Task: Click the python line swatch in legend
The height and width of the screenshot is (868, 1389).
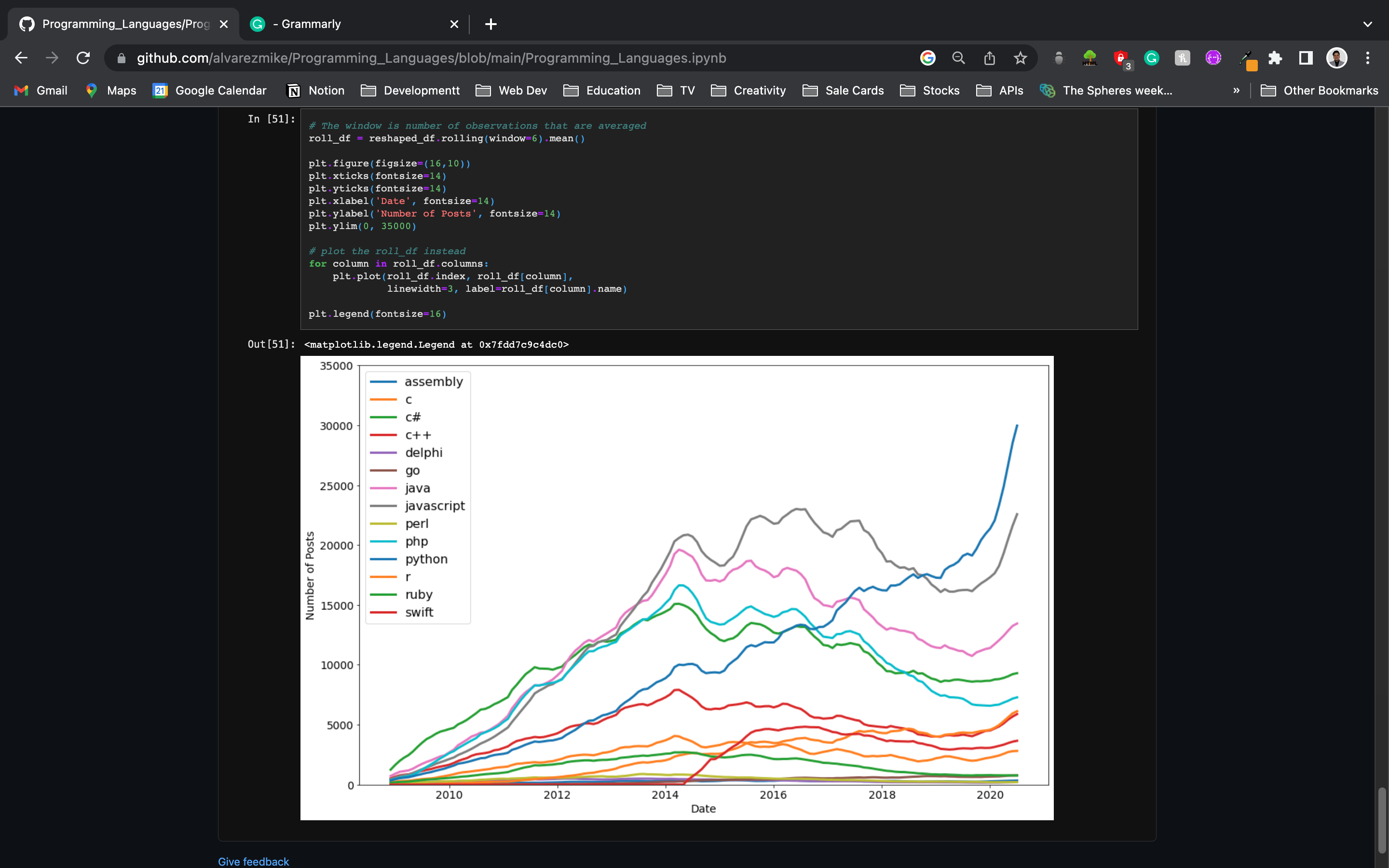Action: pos(383,559)
